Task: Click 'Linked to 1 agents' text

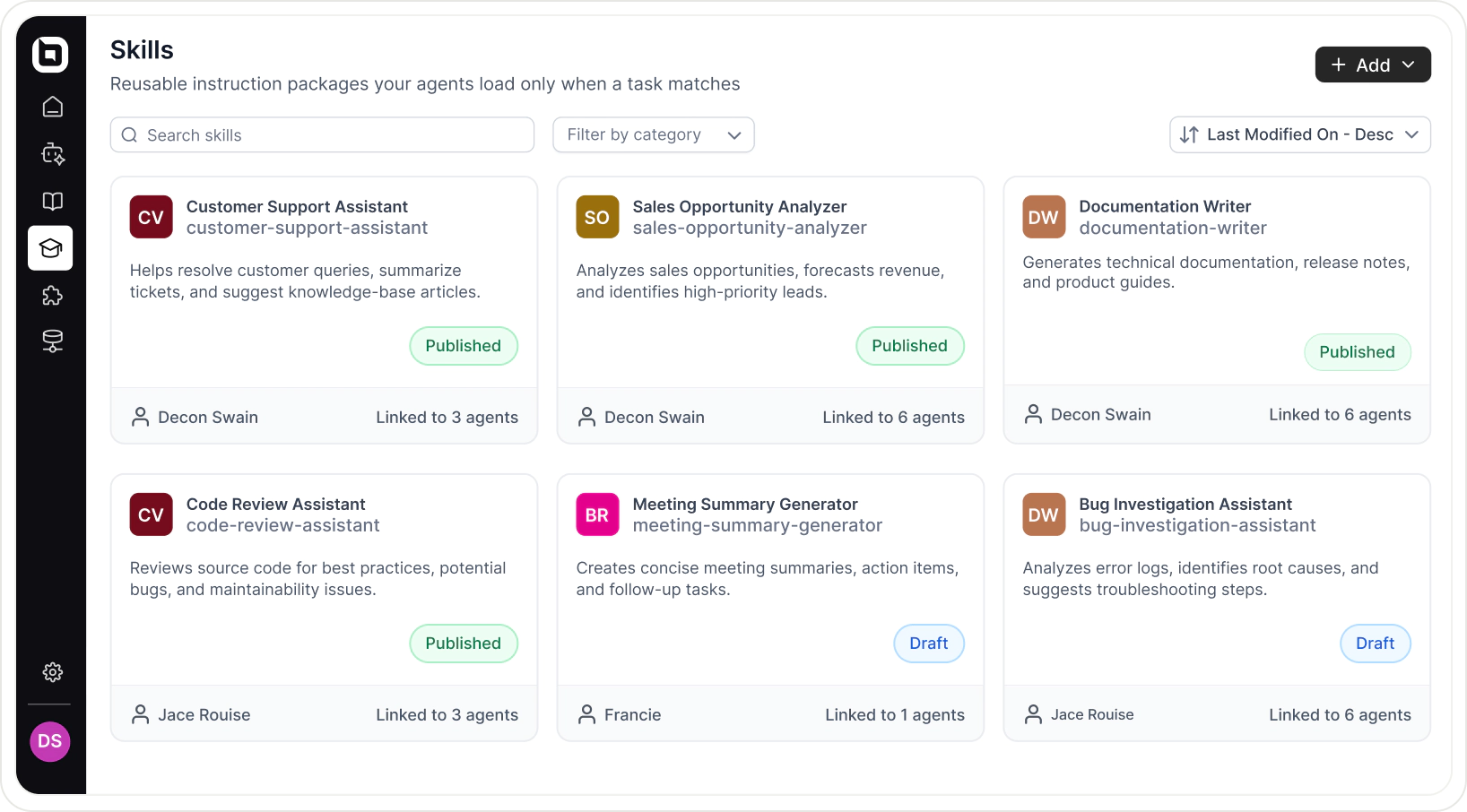Action: tap(895, 715)
